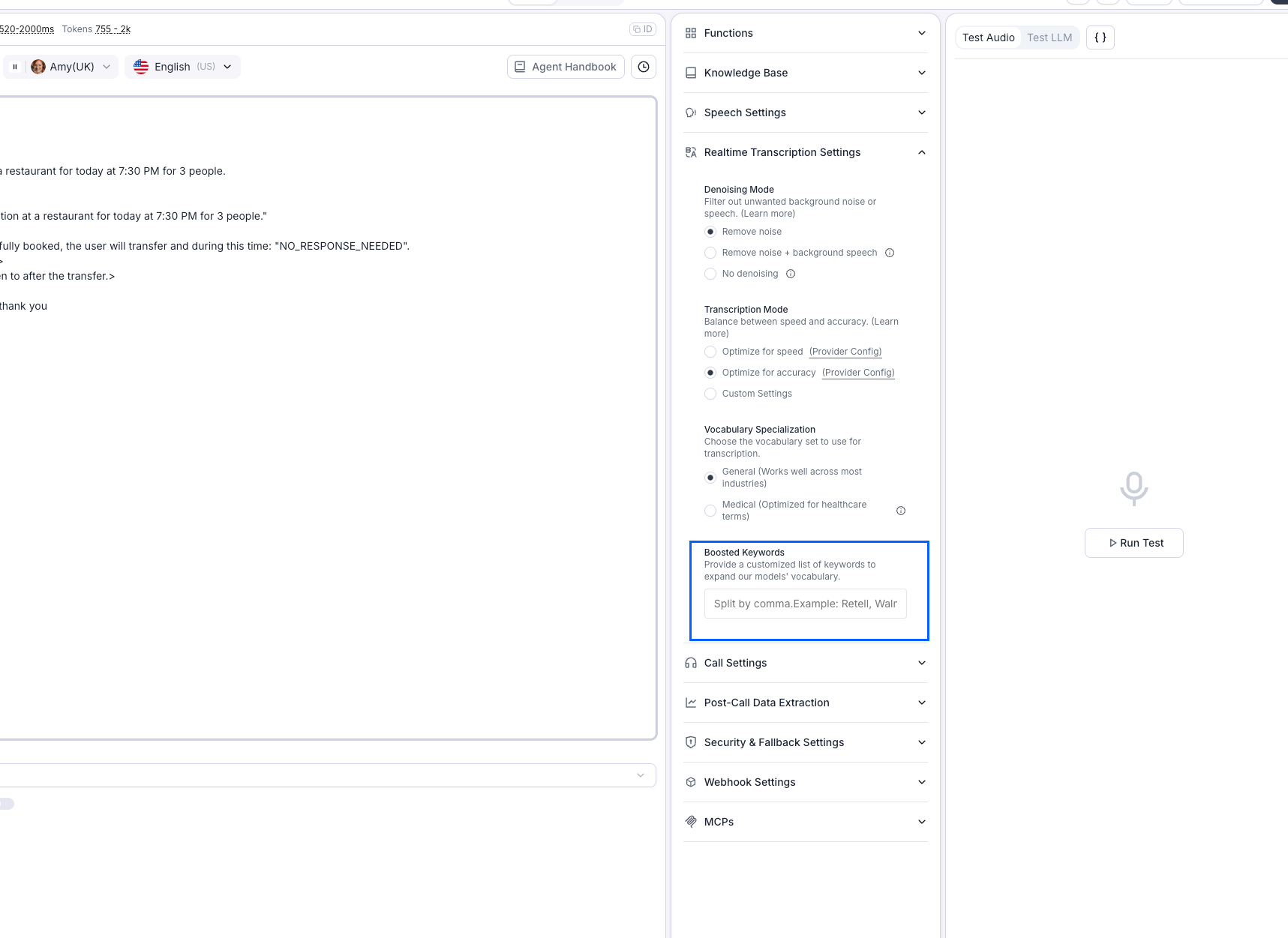Select Medical vocabulary specialization
1288x938 pixels.
[710, 511]
